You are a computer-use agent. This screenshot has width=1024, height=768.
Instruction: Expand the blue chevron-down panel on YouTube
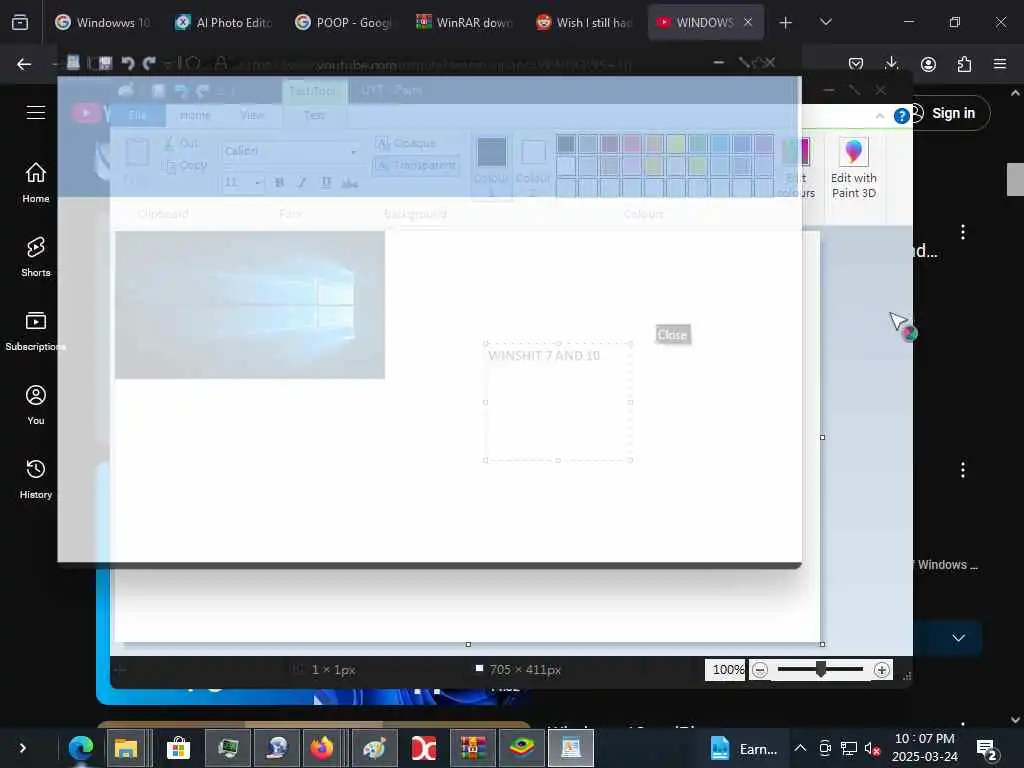click(x=958, y=638)
